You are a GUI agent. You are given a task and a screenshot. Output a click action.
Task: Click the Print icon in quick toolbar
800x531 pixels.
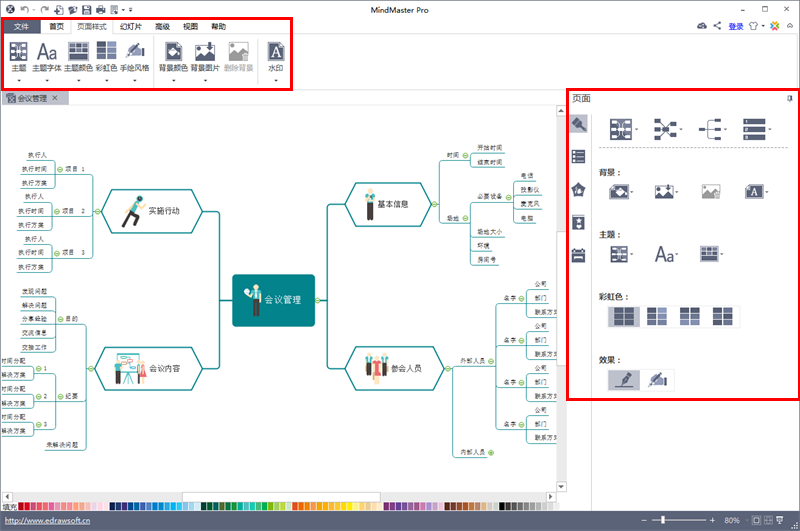[x=101, y=9]
